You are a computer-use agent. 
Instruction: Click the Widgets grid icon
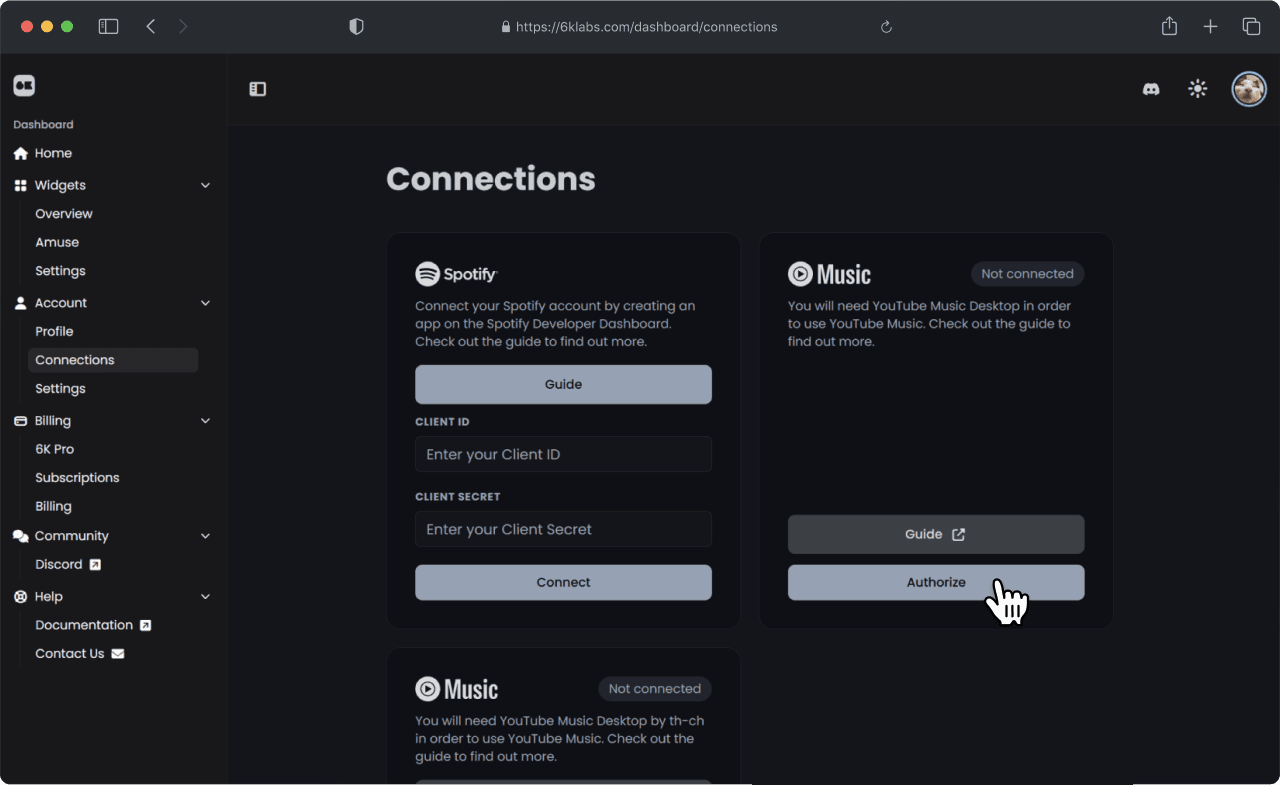[x=20, y=185]
